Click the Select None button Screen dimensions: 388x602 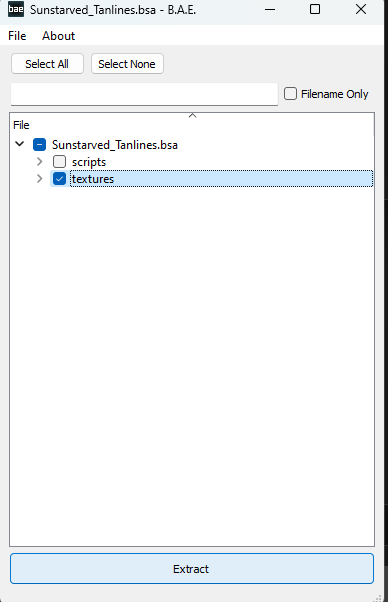tap(127, 64)
